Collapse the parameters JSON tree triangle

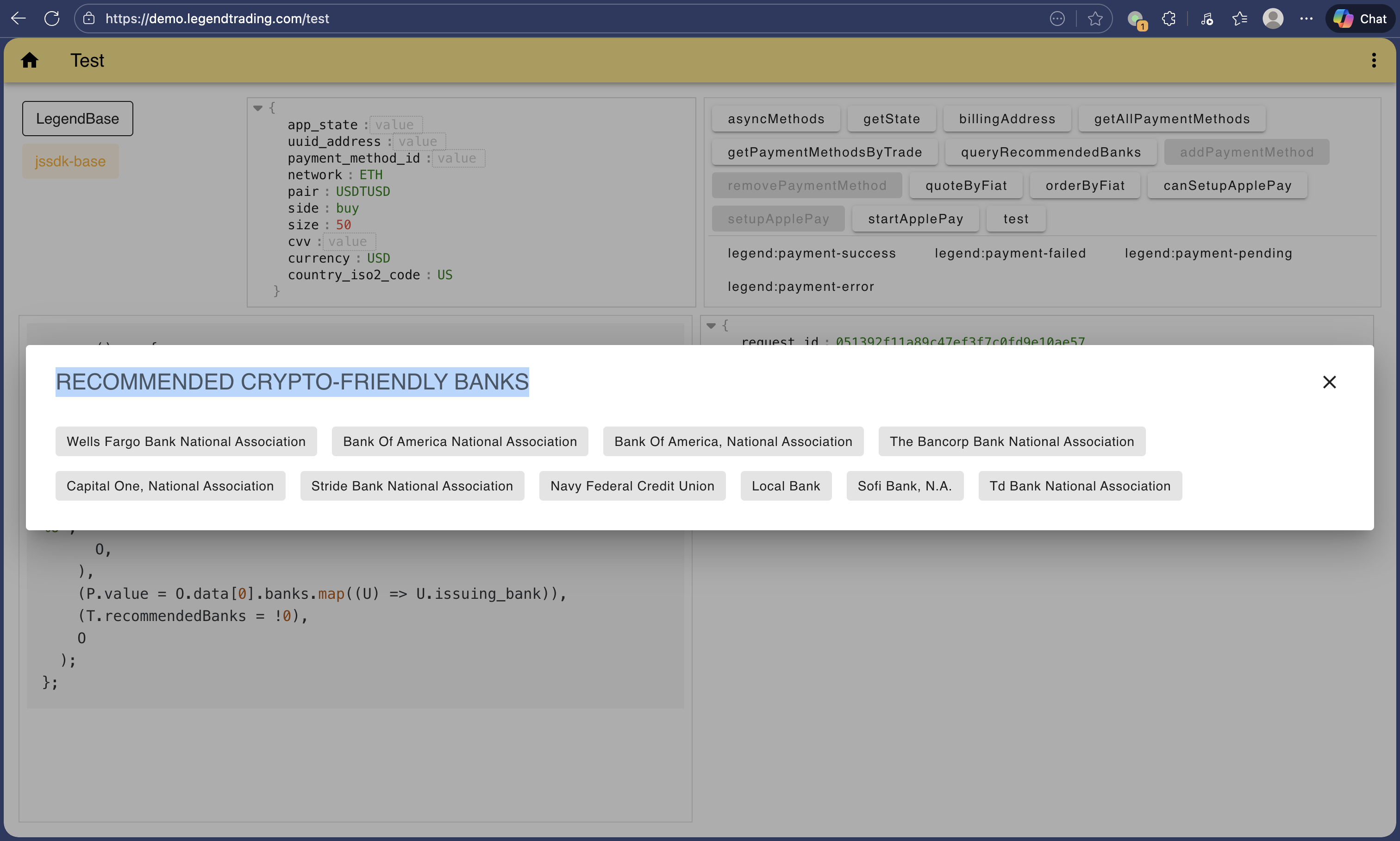point(258,108)
